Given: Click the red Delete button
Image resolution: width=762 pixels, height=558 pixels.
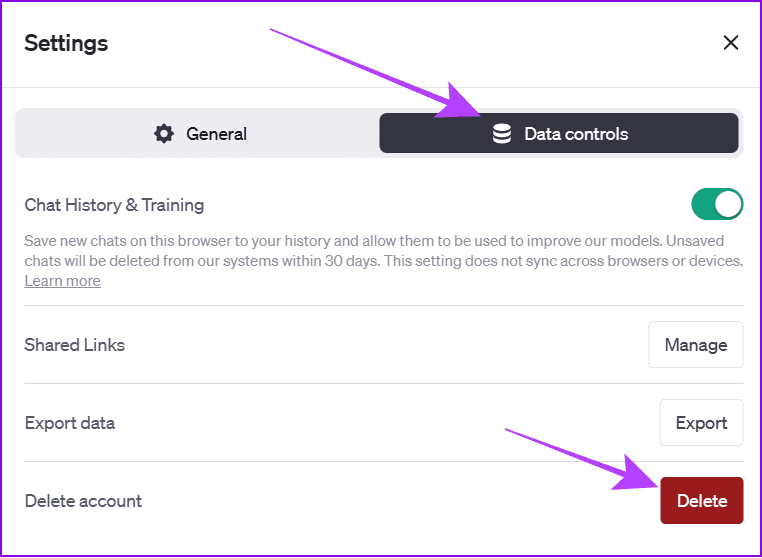Looking at the screenshot, I should pyautogui.click(x=702, y=501).
